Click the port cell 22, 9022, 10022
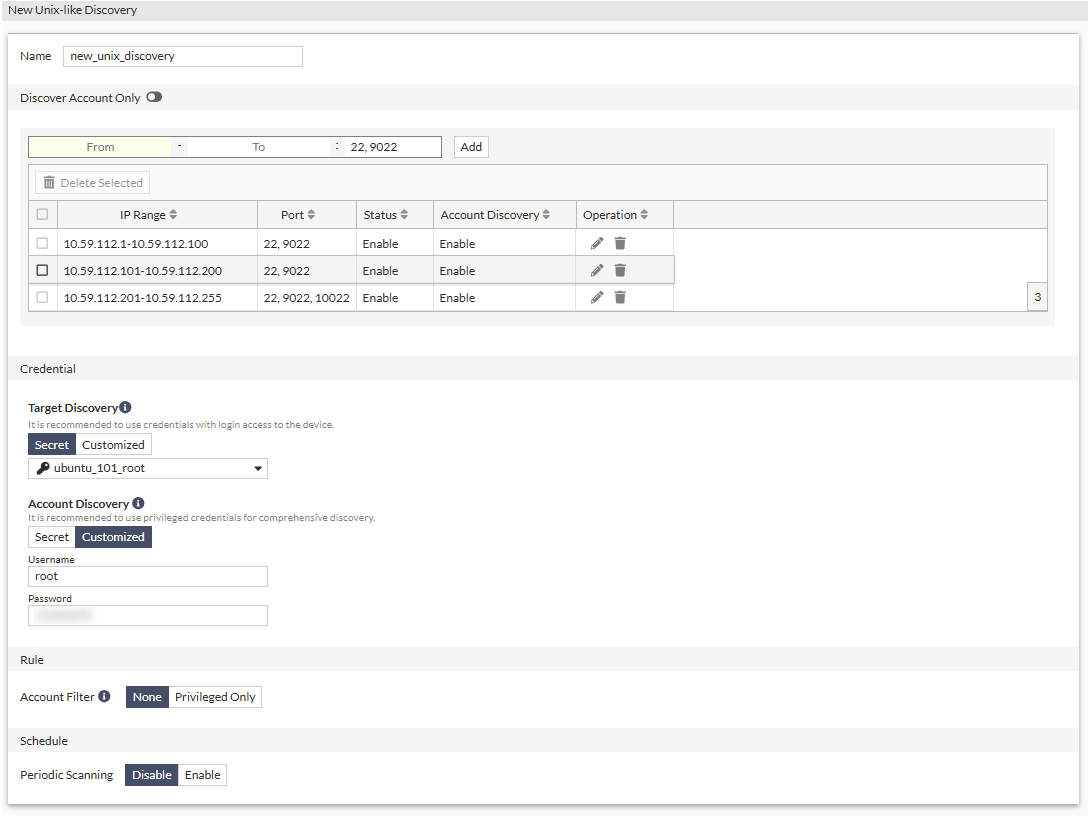1088x817 pixels. click(307, 298)
